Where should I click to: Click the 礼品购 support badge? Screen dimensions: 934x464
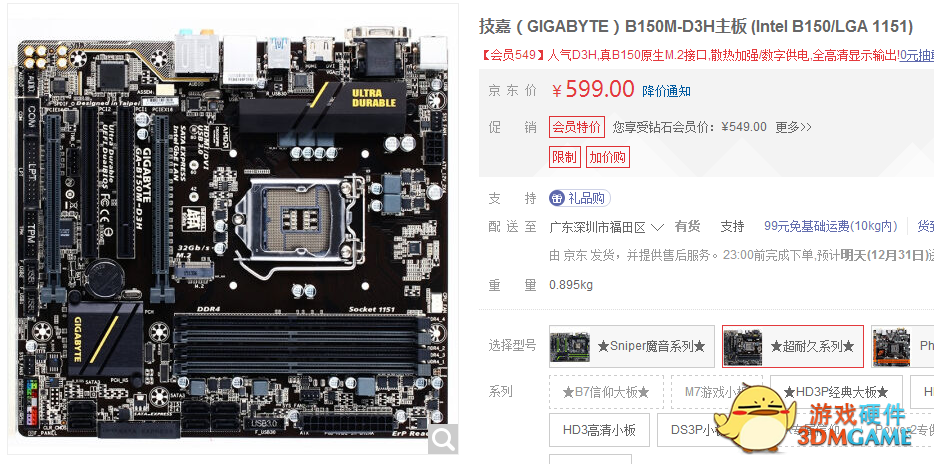580,198
